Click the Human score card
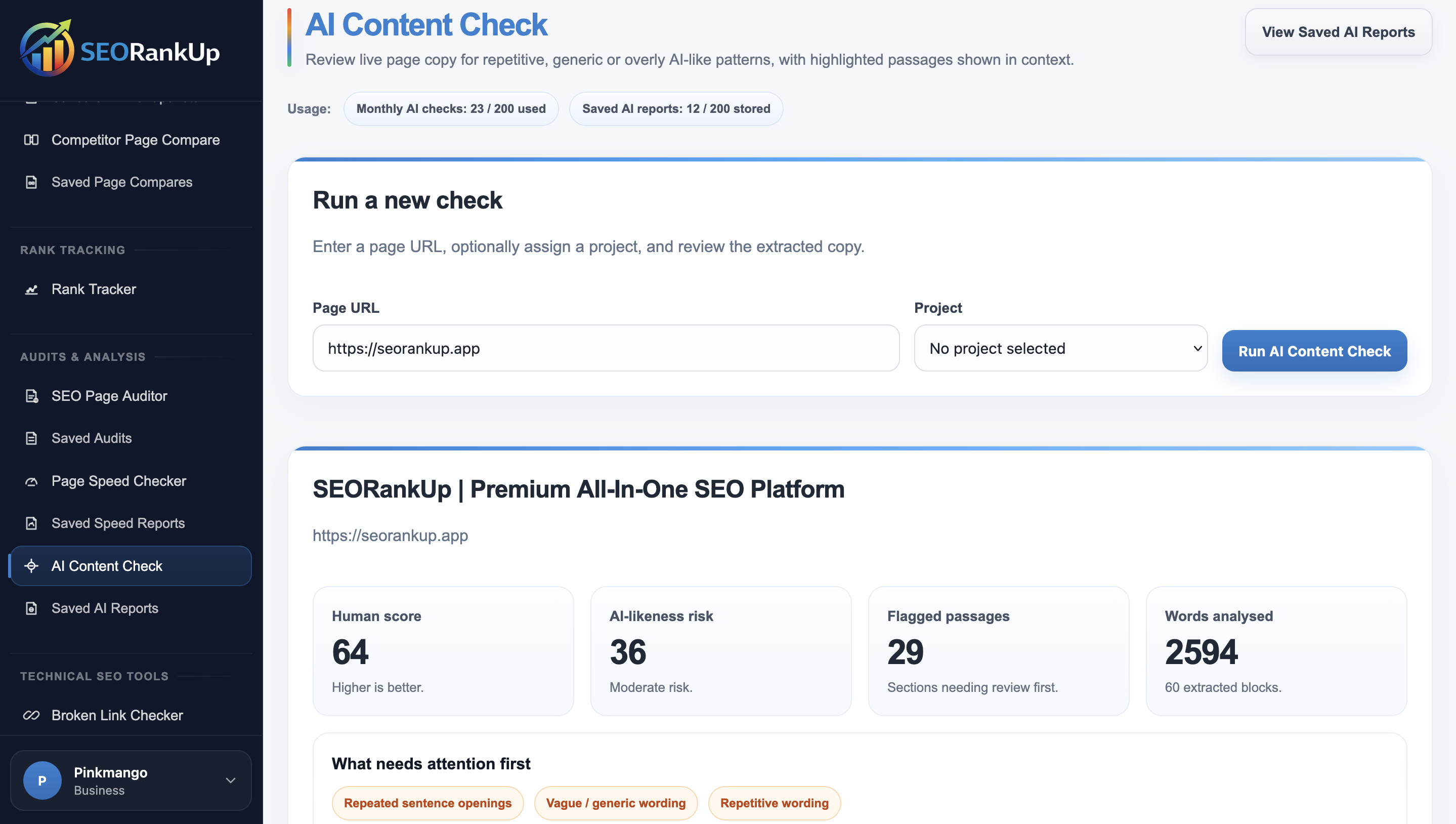This screenshot has width=1456, height=824. coord(443,651)
